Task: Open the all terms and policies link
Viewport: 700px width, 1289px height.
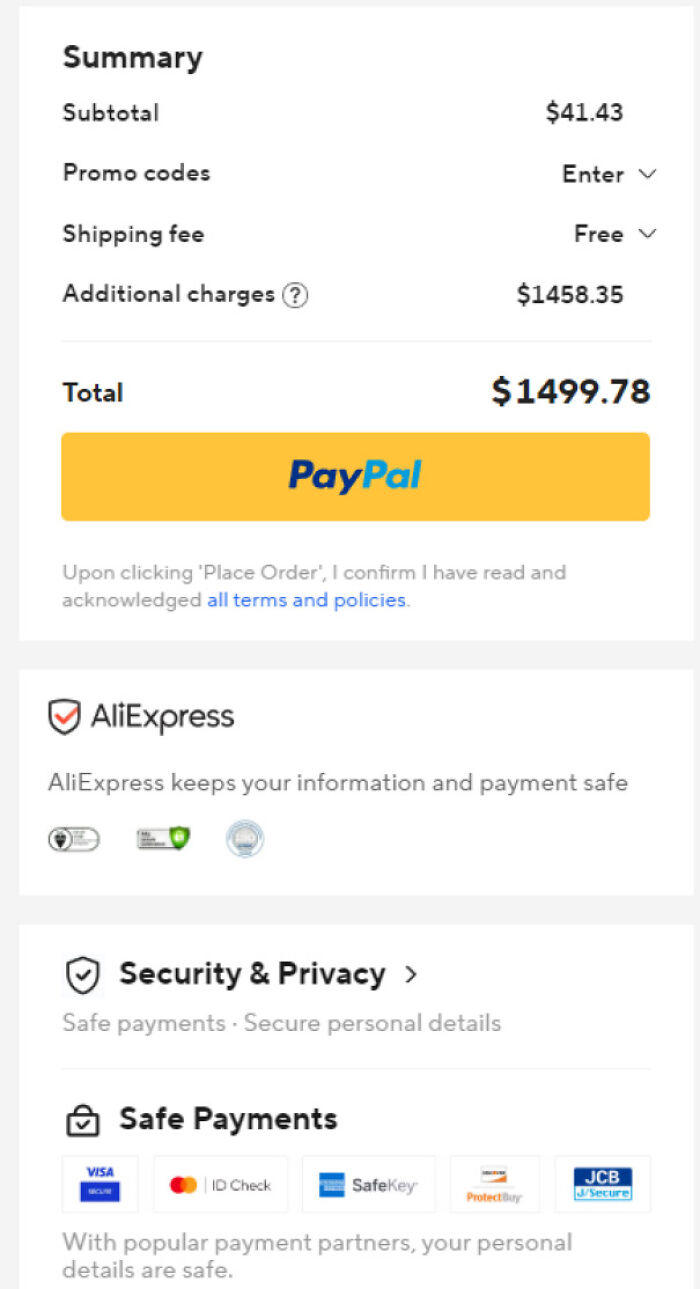Action: pyautogui.click(x=306, y=600)
